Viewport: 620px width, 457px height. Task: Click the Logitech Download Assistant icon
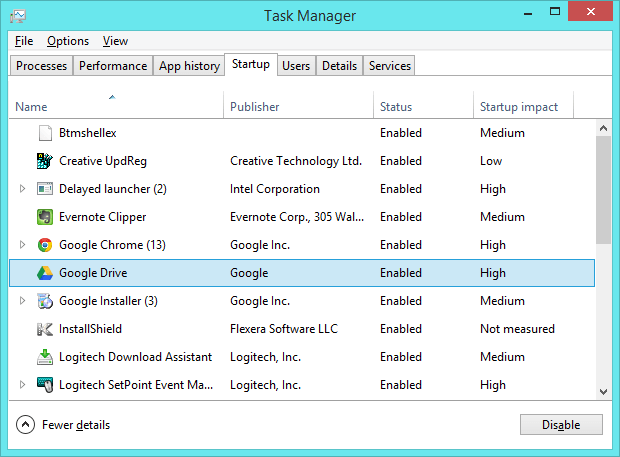click(45, 357)
